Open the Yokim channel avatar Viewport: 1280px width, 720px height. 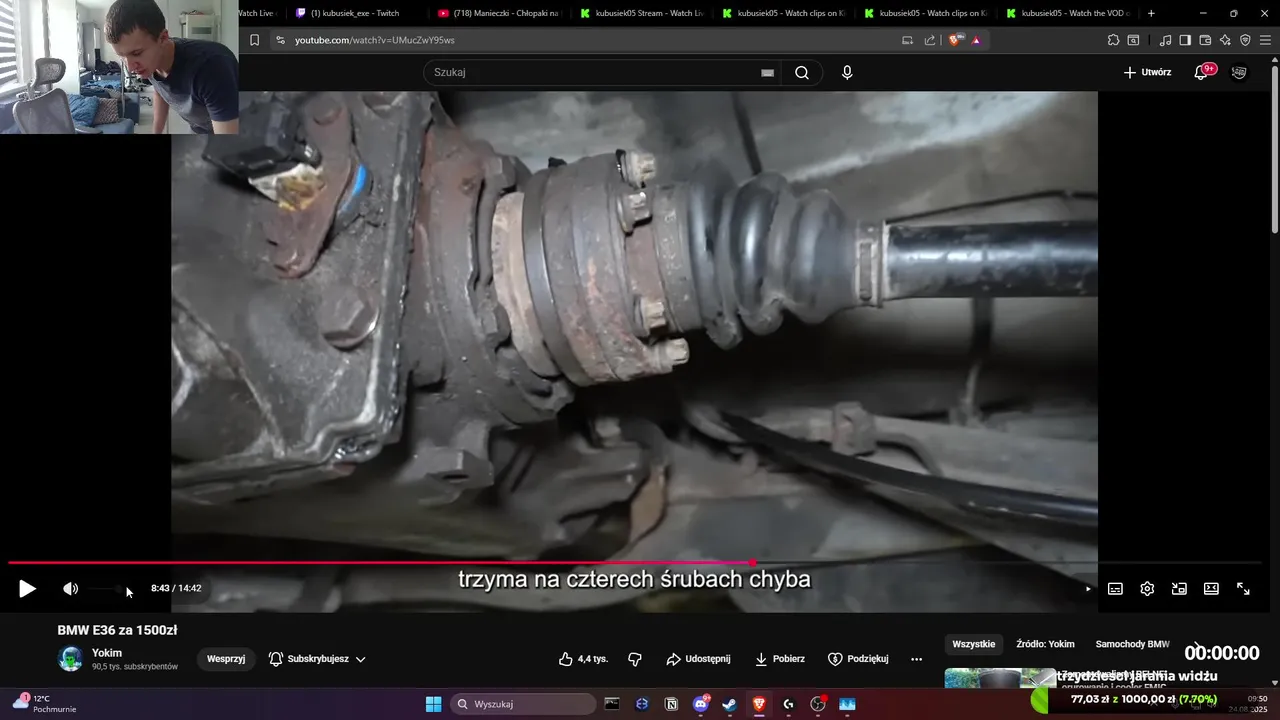(71, 659)
